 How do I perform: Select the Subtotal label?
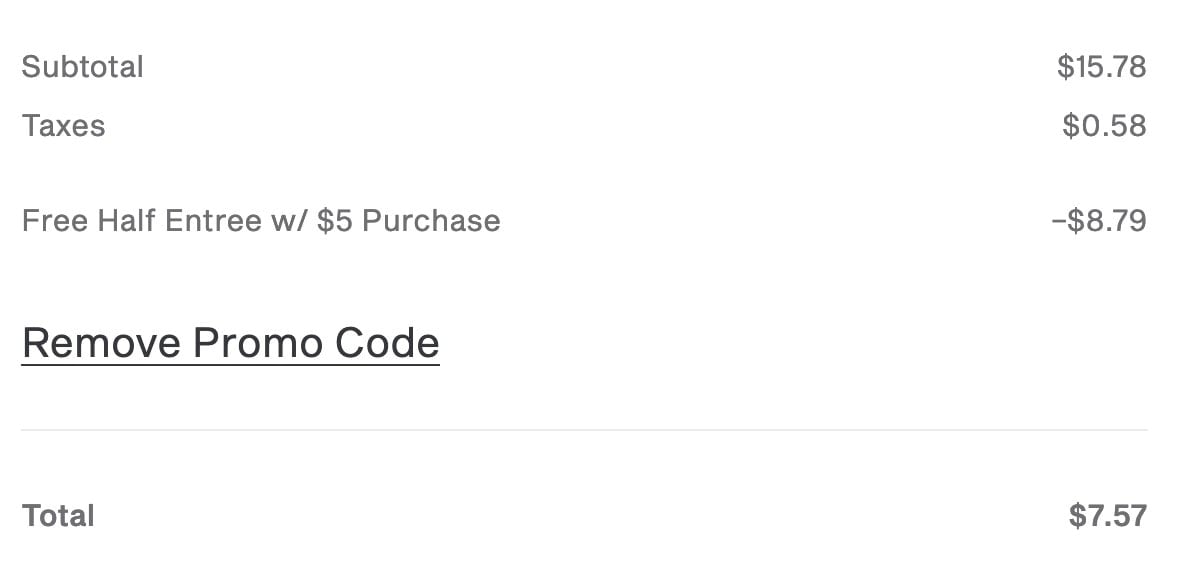pyautogui.click(x=82, y=67)
